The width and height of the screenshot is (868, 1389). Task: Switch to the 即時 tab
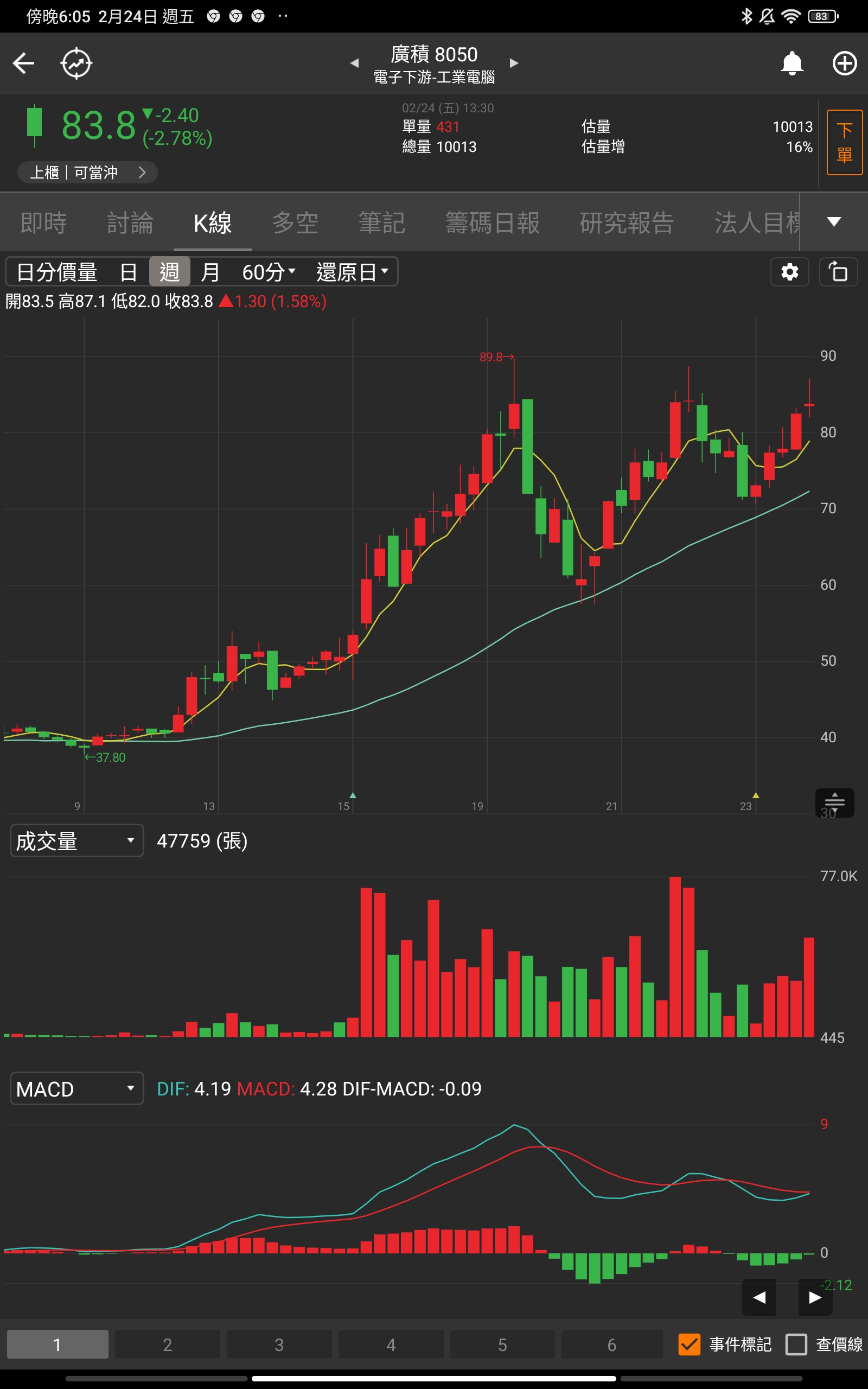(x=43, y=222)
